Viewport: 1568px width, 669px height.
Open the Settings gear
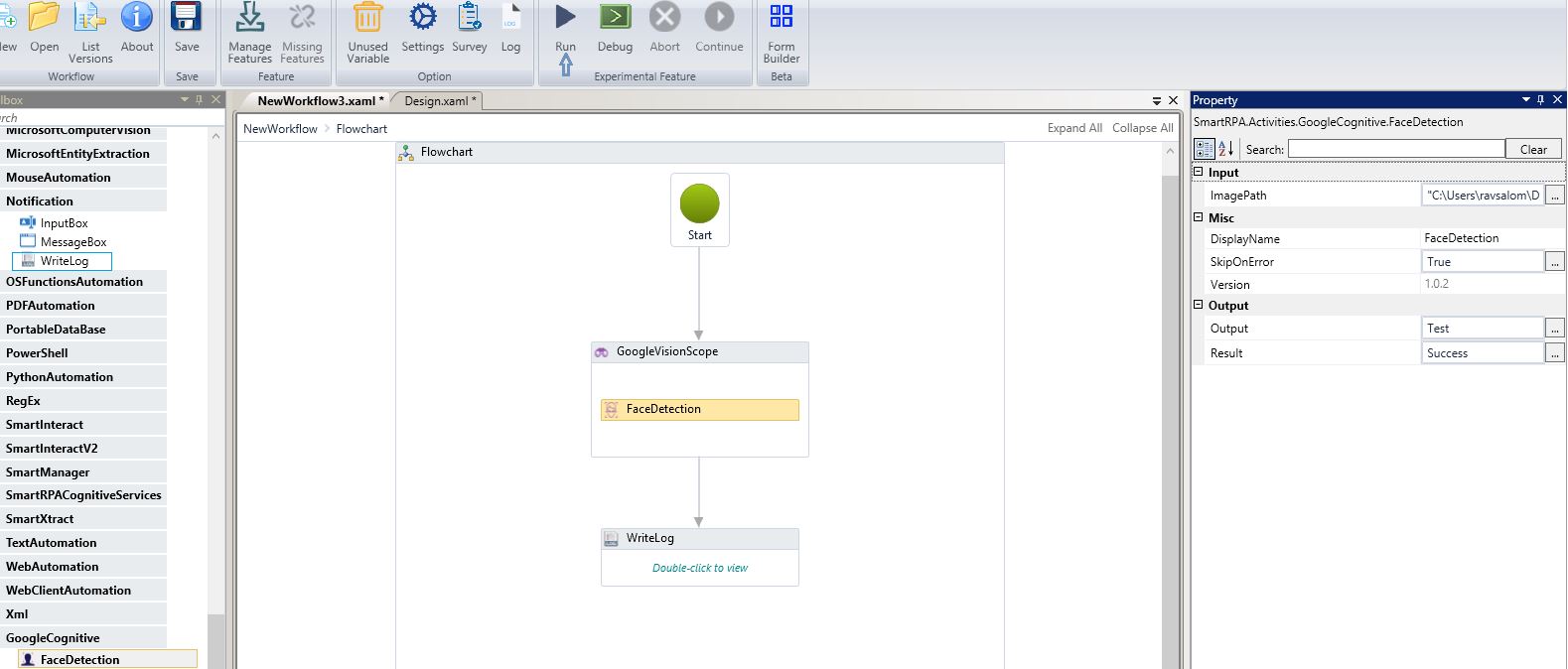422,18
